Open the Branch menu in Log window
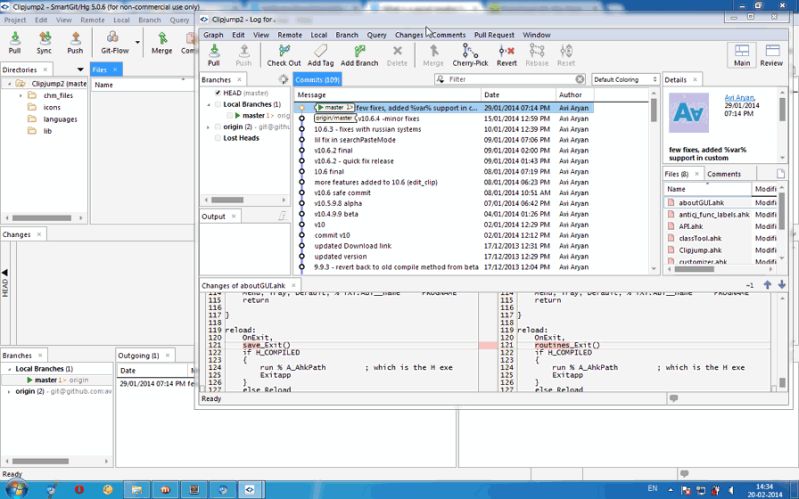The height and width of the screenshot is (499, 799). [347, 35]
